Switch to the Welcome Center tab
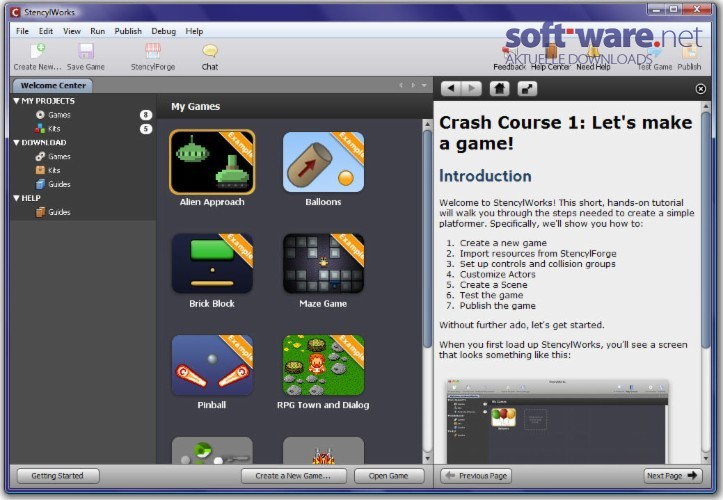Screen dimensions: 723x500 pyautogui.click(x=53, y=85)
